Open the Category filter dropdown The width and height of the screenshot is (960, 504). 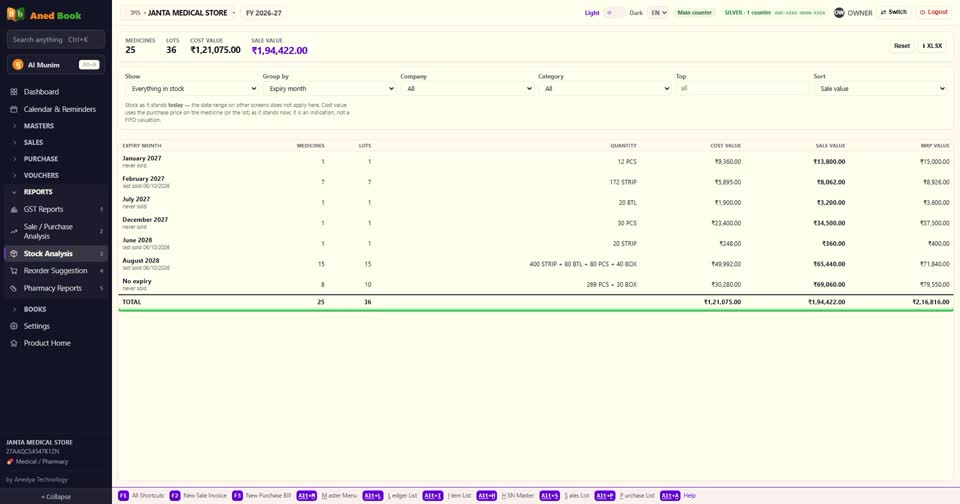(605, 89)
